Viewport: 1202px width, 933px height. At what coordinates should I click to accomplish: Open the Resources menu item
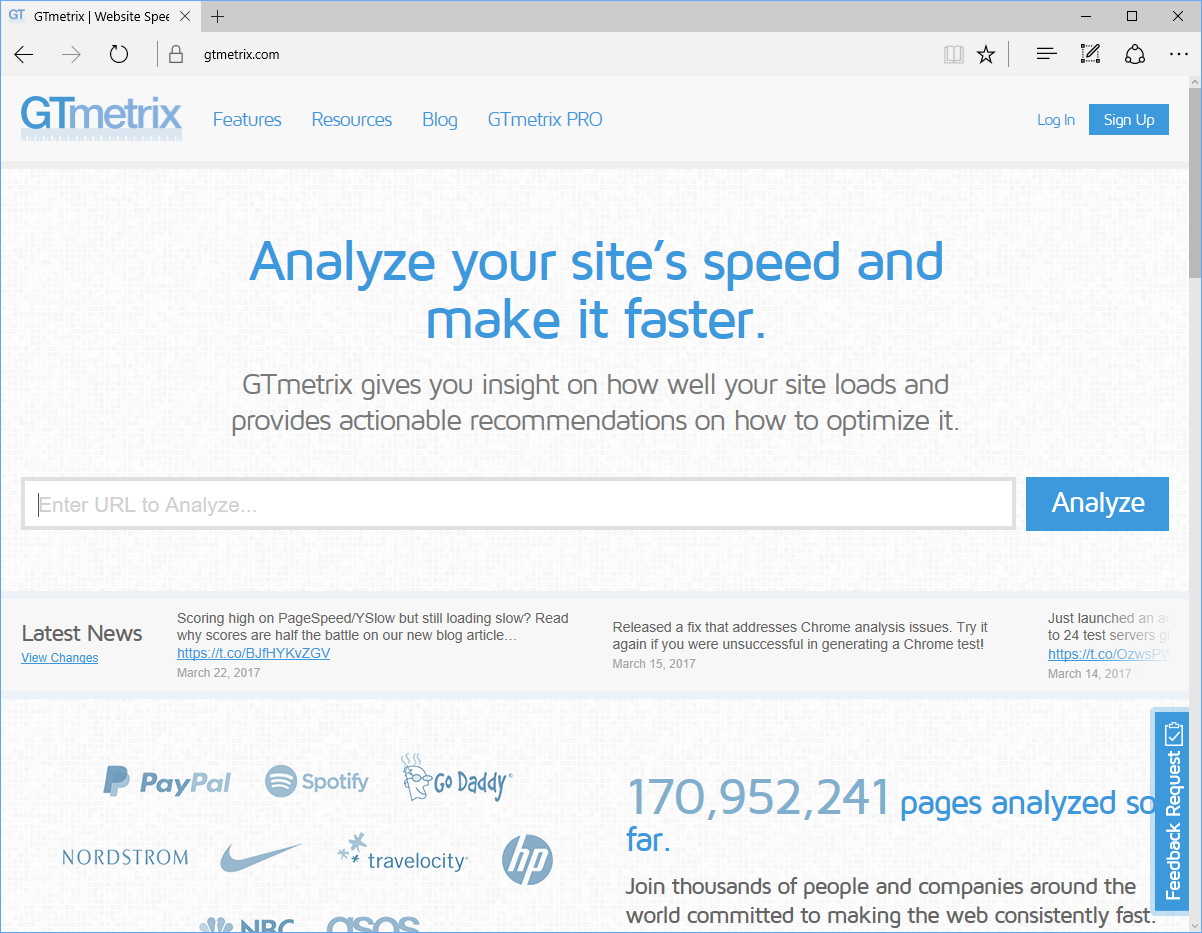click(x=351, y=120)
